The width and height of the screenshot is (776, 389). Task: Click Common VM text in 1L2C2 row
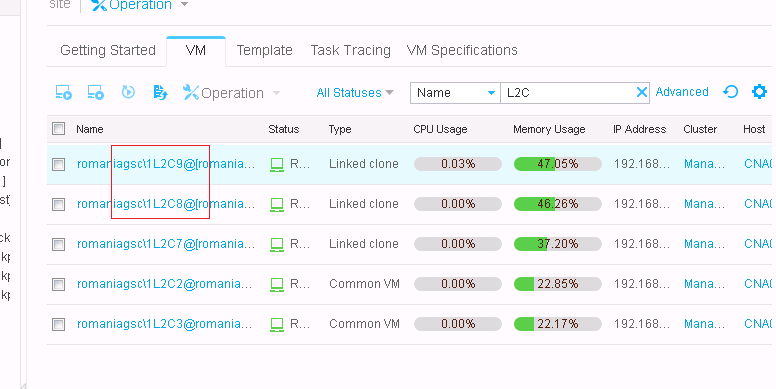pos(364,285)
